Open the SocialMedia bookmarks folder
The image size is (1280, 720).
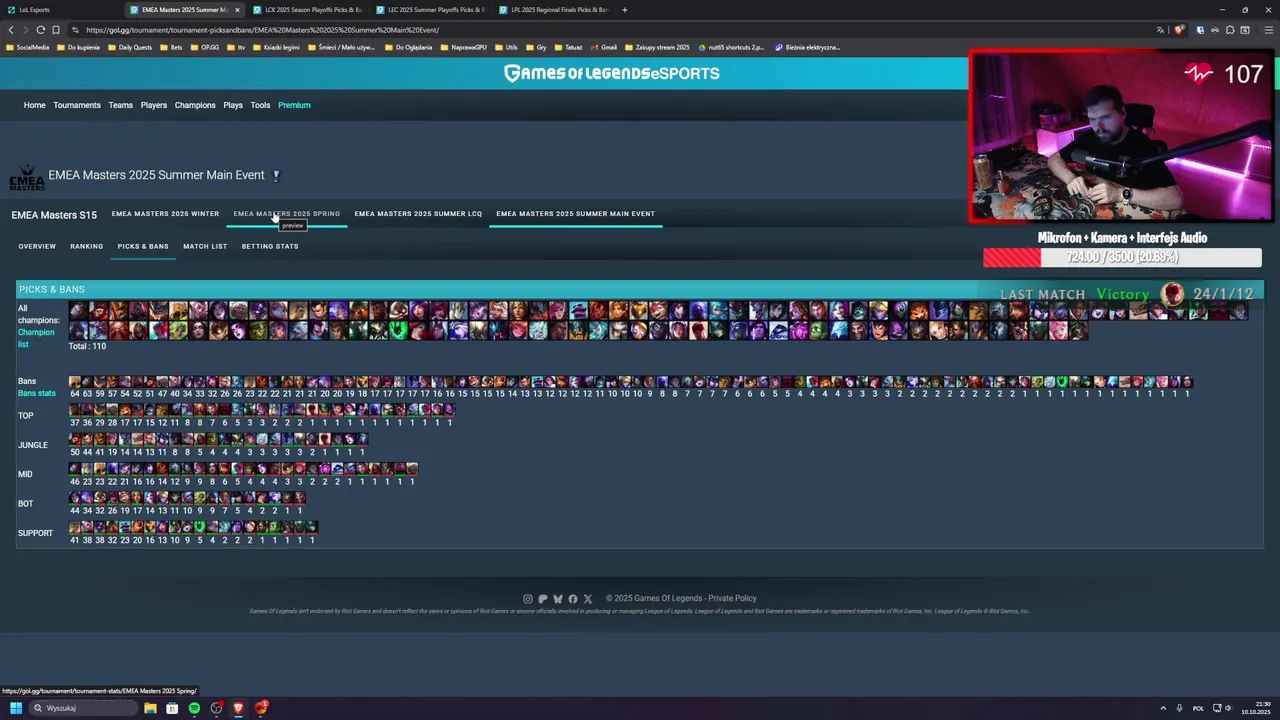[x=27, y=47]
